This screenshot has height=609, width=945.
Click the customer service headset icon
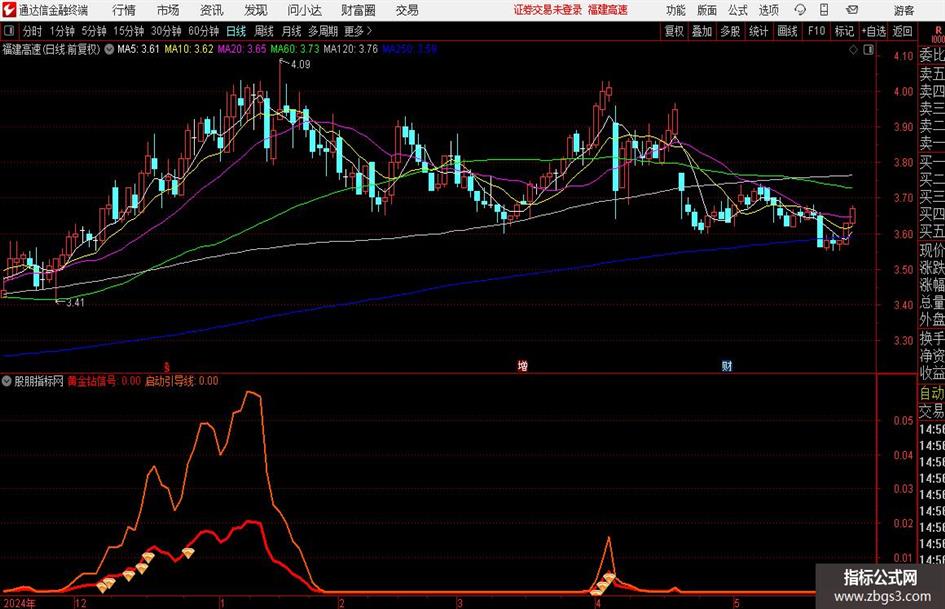pos(800,10)
